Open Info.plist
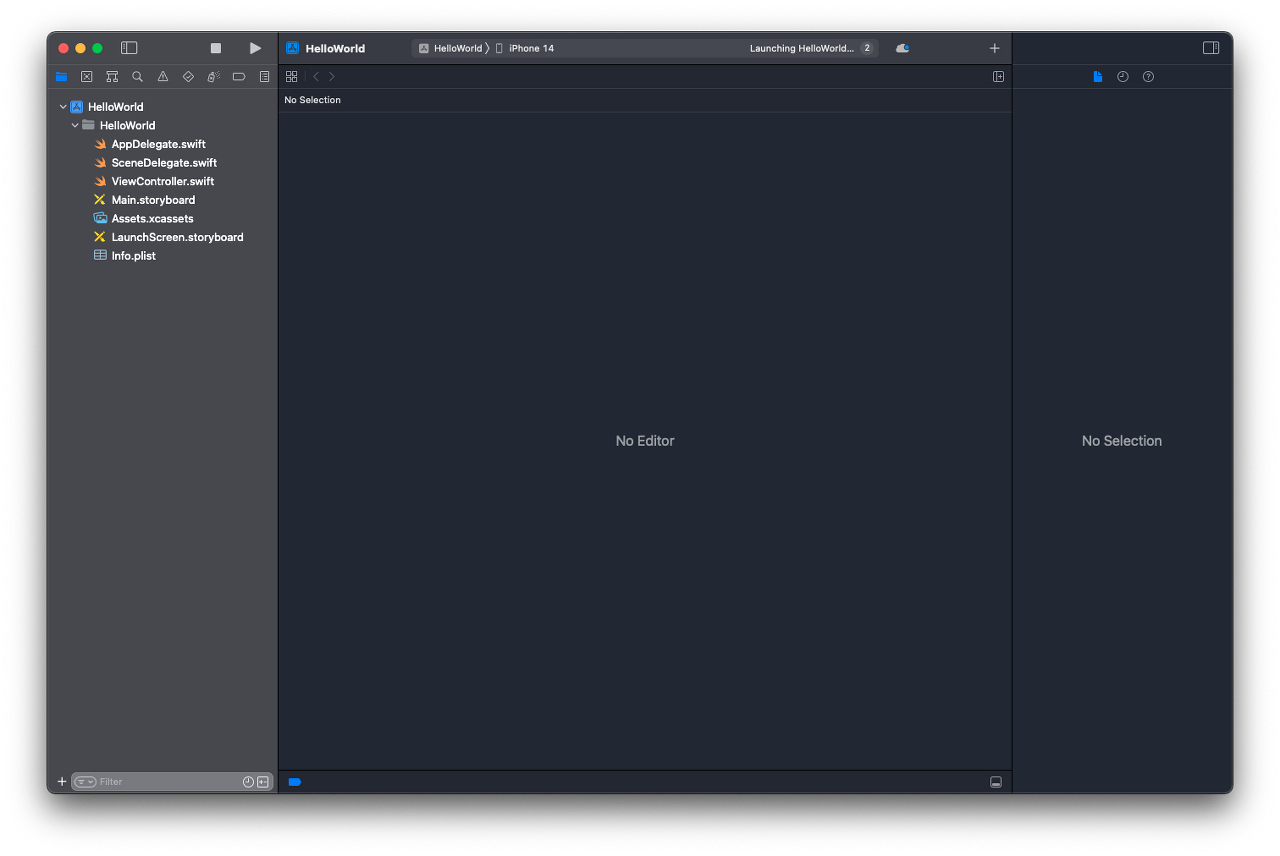The height and width of the screenshot is (856, 1280). point(133,256)
